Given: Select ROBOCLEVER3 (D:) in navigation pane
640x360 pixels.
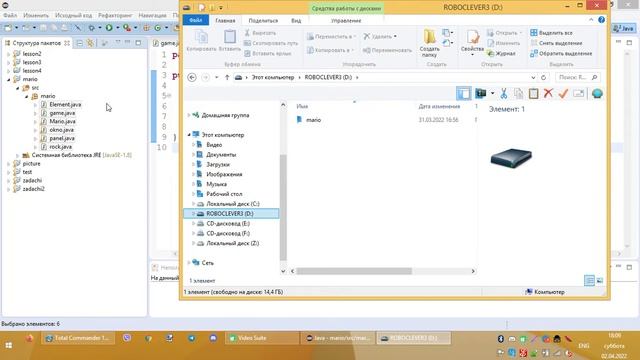Looking at the screenshot, I should (231, 213).
